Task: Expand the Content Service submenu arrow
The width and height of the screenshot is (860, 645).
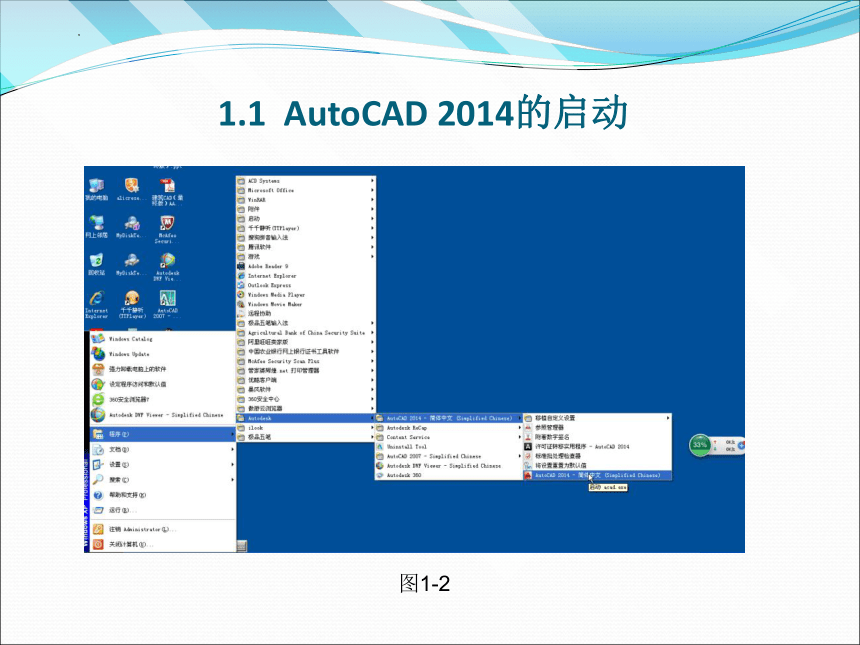Action: [x=519, y=437]
